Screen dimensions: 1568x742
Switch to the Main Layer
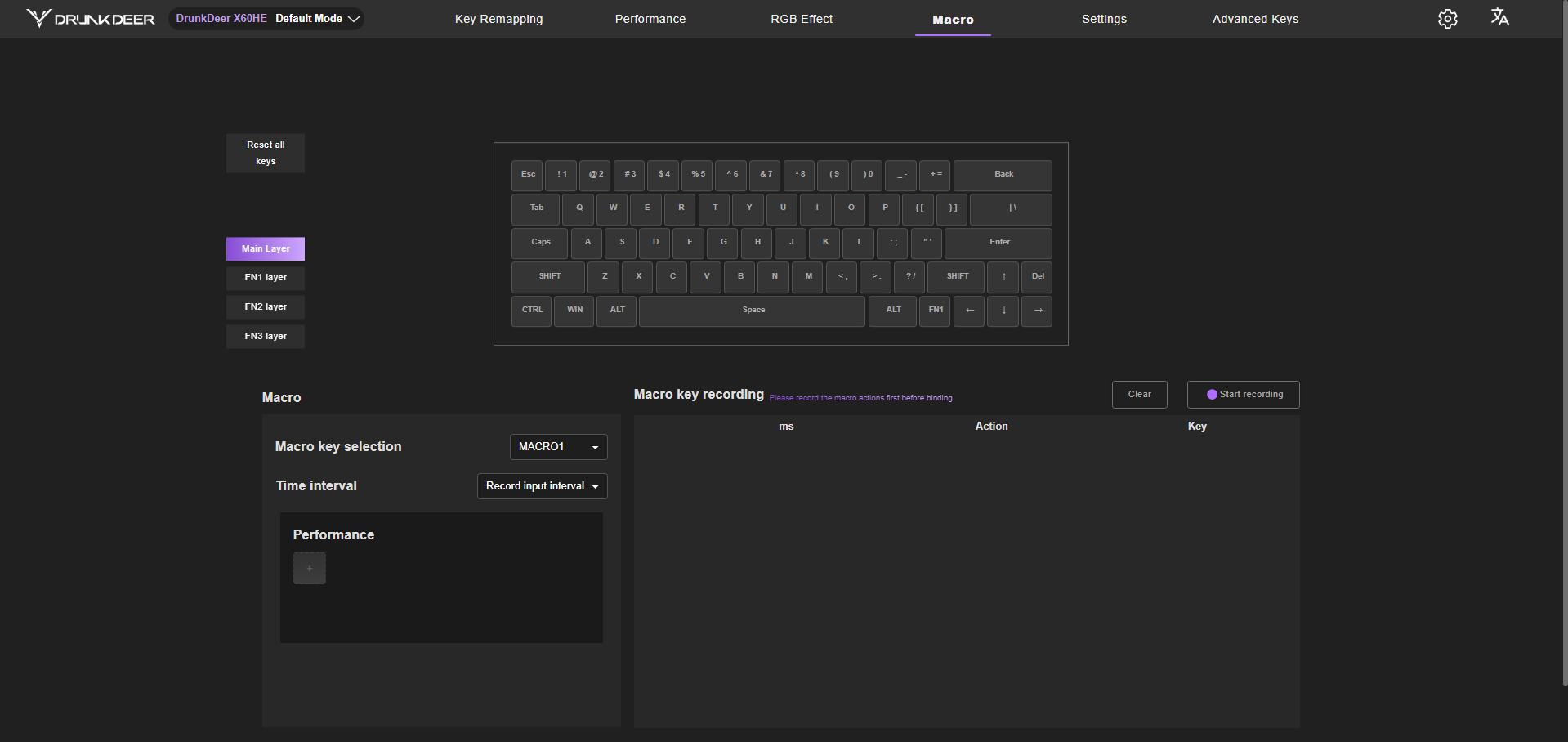[x=266, y=249]
